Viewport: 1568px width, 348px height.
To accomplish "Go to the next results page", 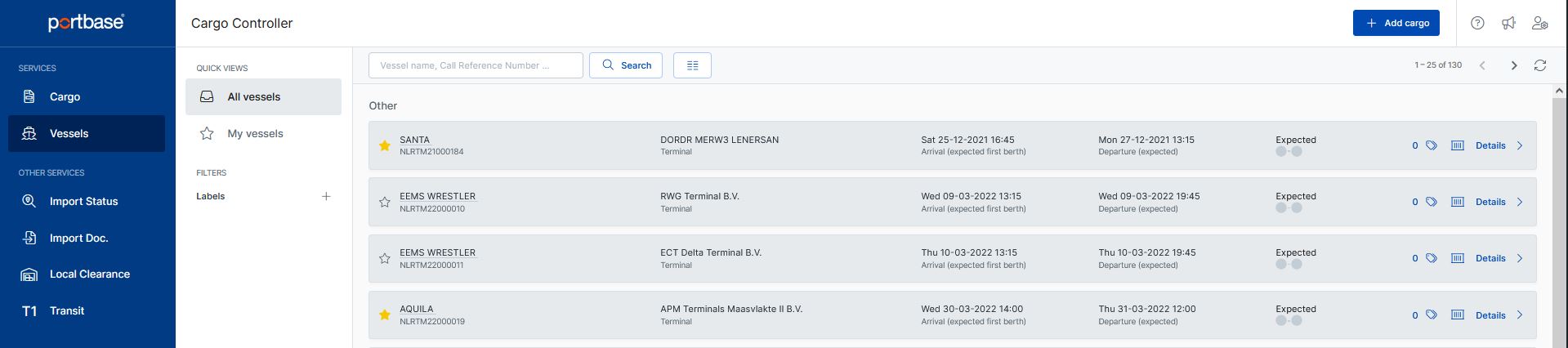I will point(1513,65).
